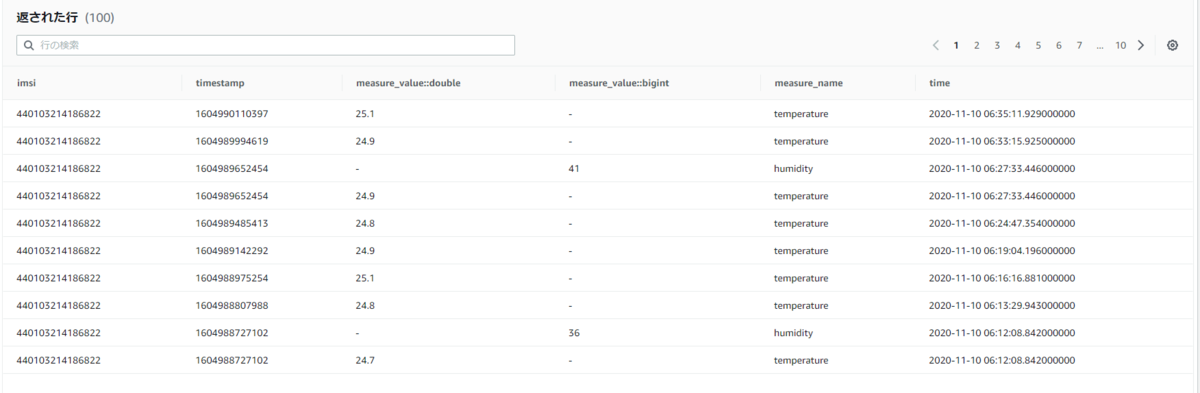The width and height of the screenshot is (1200, 393).
Task: Go to previous page with left chevron
Action: pos(935,45)
